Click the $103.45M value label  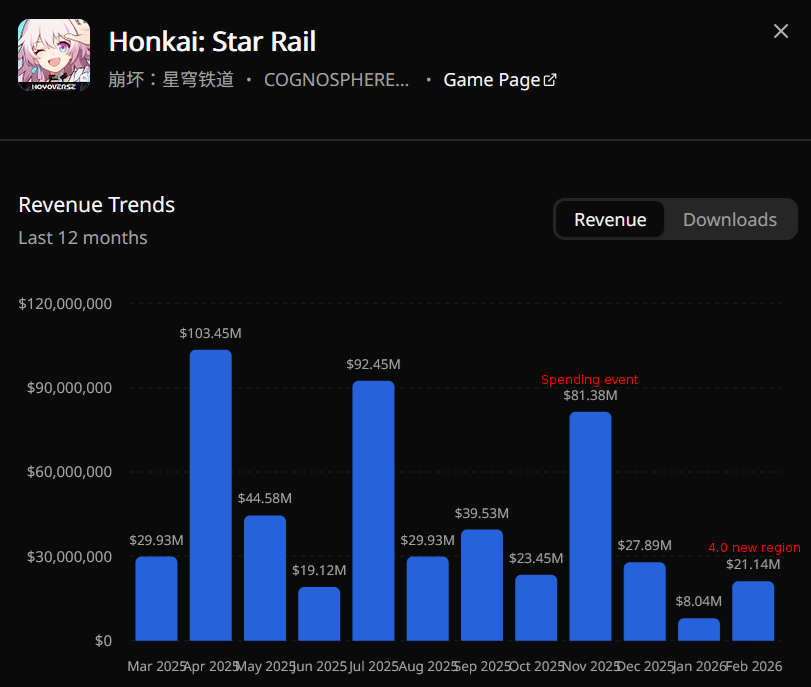pyautogui.click(x=211, y=333)
